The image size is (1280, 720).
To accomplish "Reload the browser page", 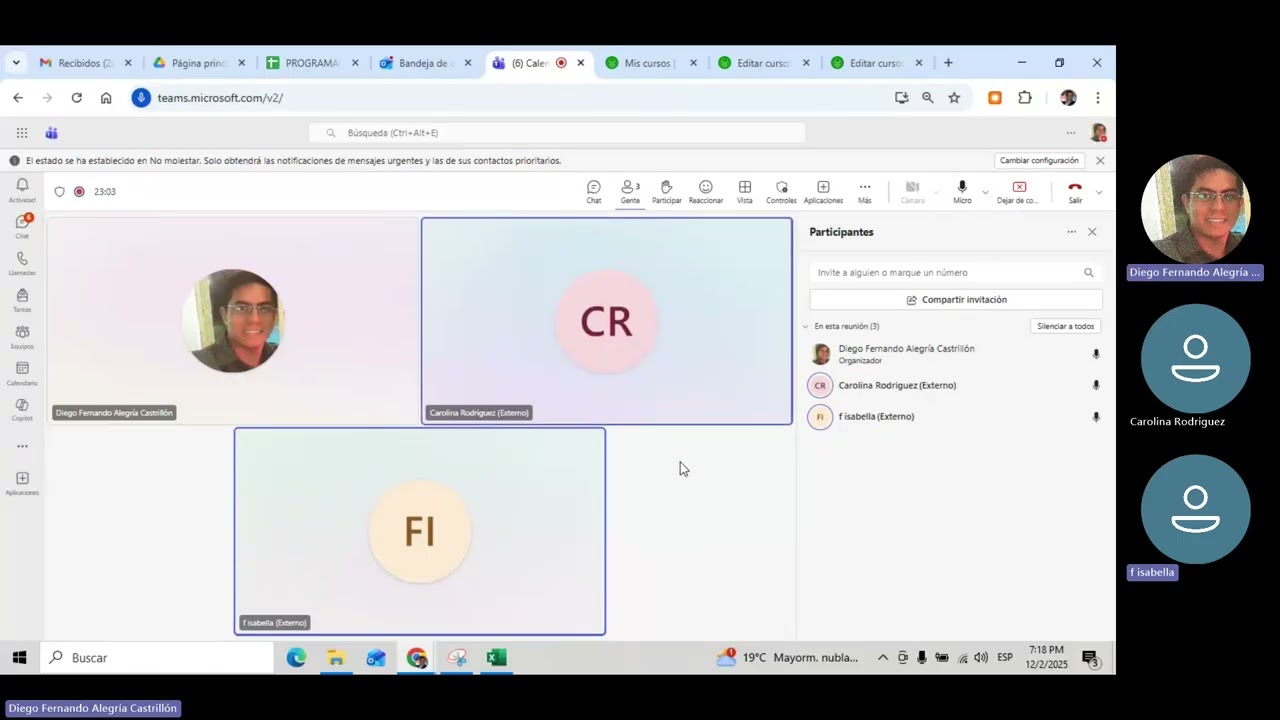I will pos(76,98).
